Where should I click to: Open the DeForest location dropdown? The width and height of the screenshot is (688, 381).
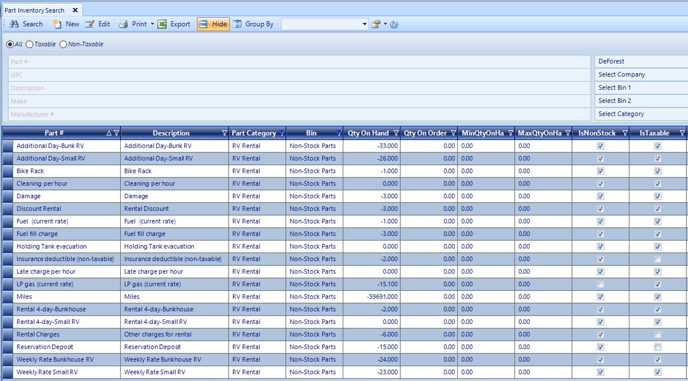[641, 62]
